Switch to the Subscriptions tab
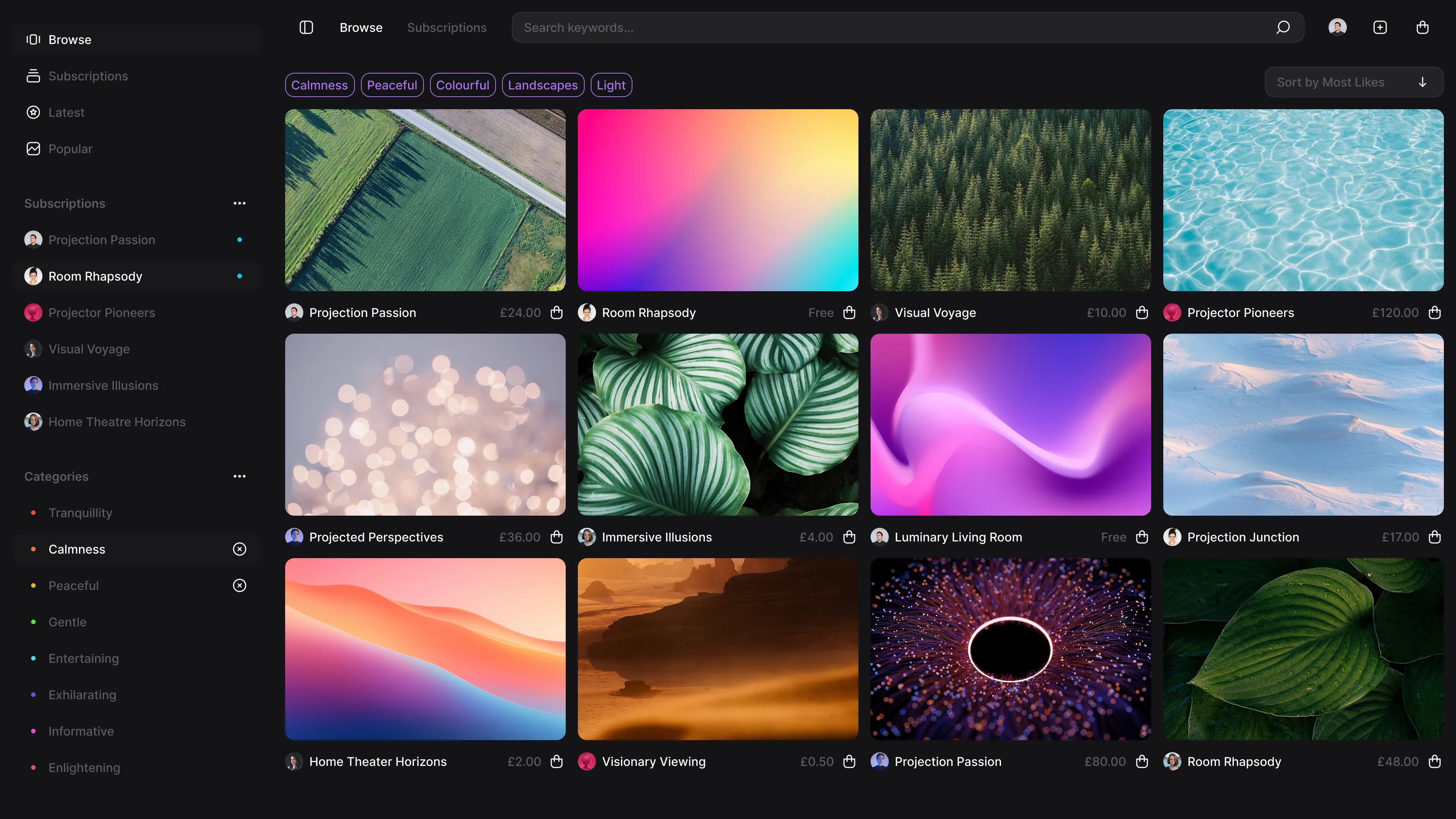The image size is (1456, 819). point(447,27)
